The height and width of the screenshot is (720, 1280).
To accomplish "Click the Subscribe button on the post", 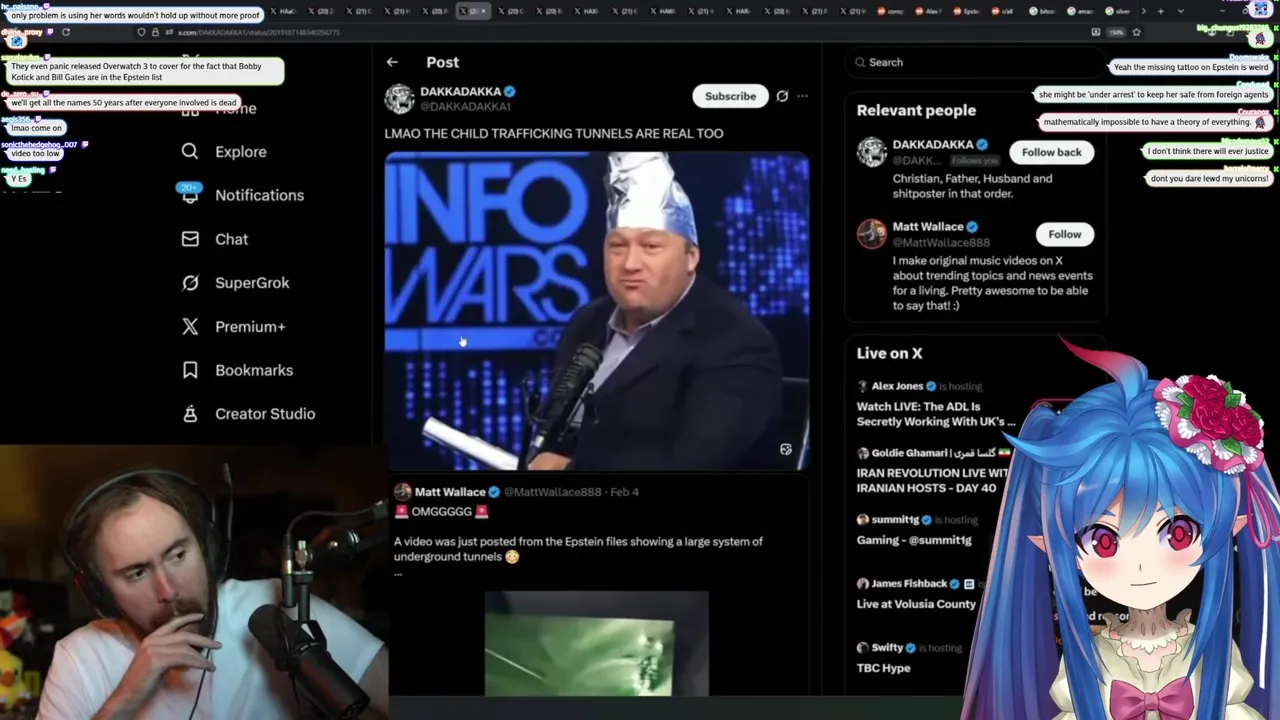I will [730, 96].
